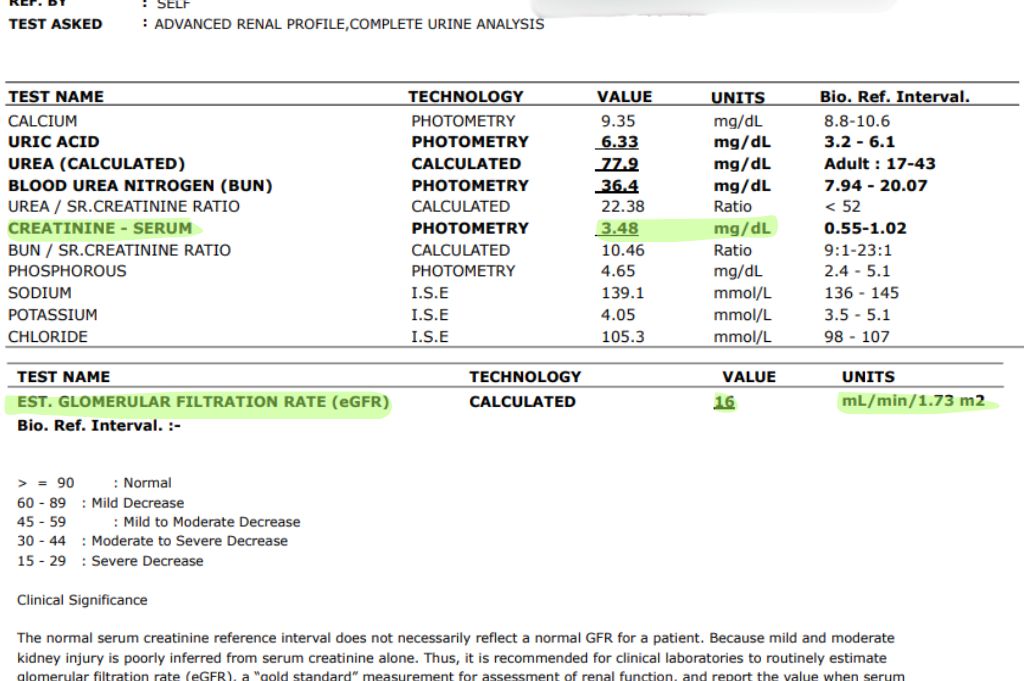Image resolution: width=1024 pixels, height=681 pixels.
Task: Click the Clinical Significance heading
Action: 82,600
